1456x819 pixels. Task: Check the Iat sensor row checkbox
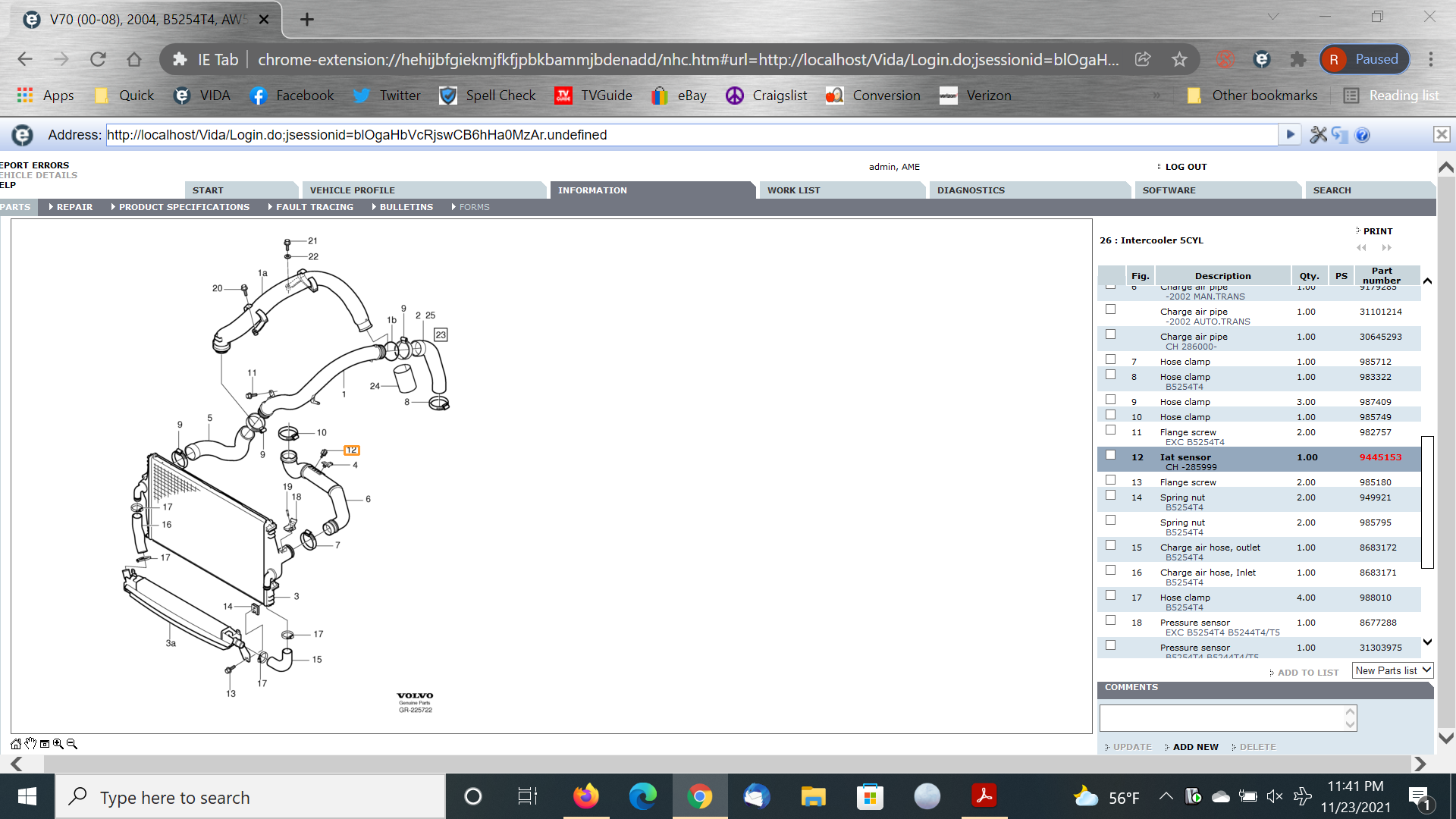tap(1110, 455)
